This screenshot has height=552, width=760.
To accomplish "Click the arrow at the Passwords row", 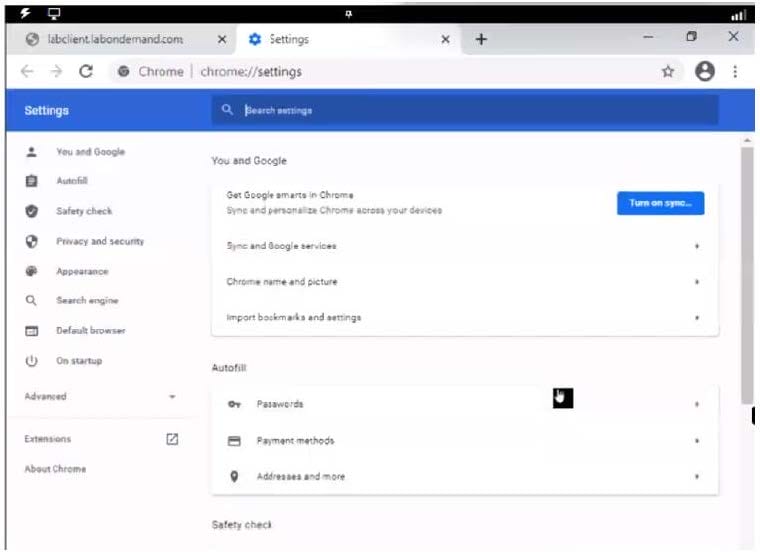I will click(x=697, y=404).
